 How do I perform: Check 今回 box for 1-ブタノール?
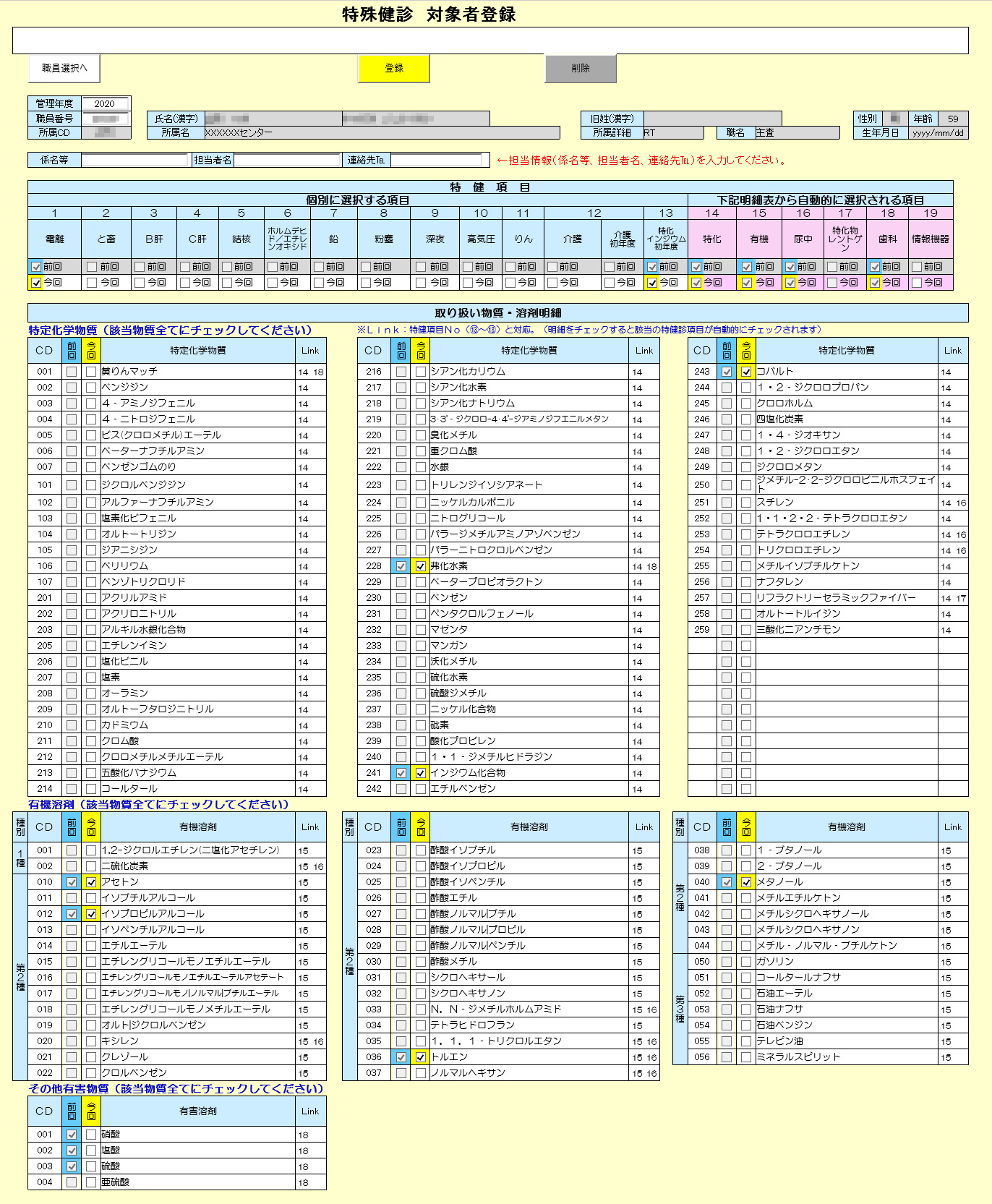coord(746,850)
